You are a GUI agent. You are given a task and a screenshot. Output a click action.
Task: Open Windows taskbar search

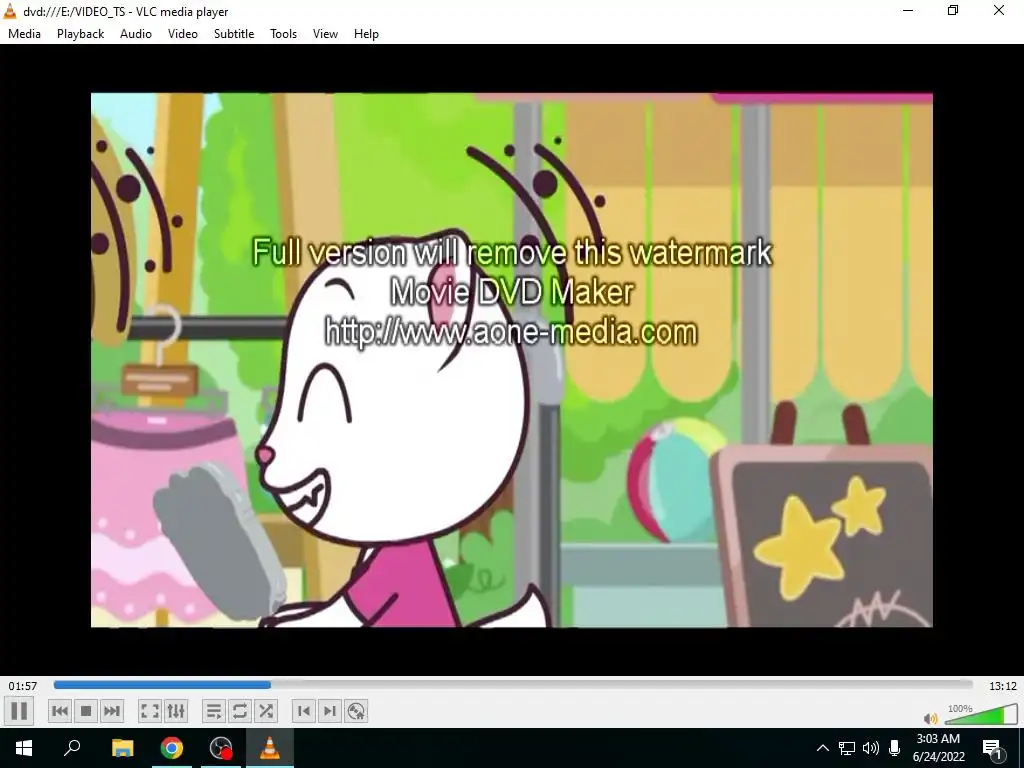click(x=72, y=748)
